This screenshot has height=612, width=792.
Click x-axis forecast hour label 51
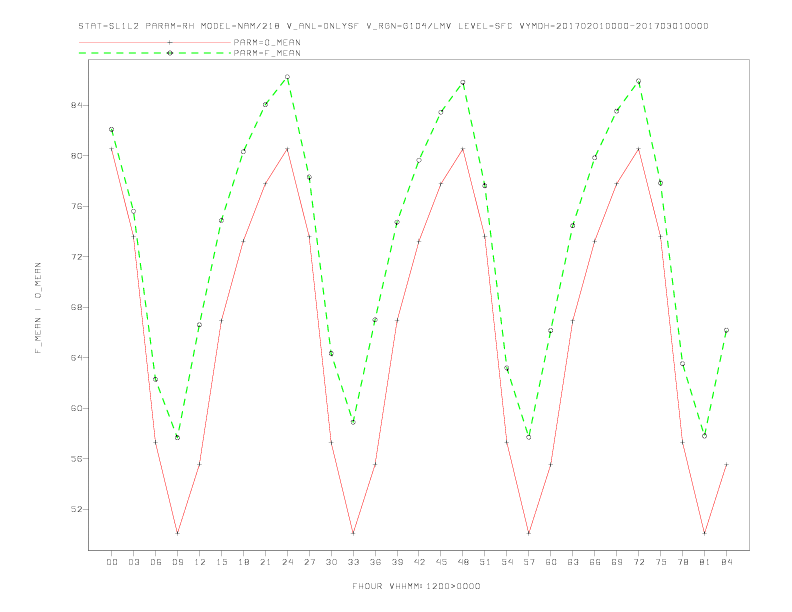pos(485,562)
